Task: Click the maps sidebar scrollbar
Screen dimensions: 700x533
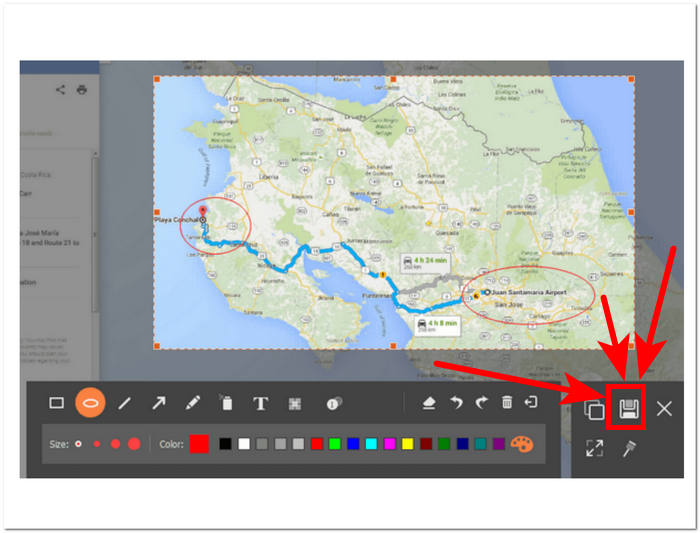Action: [95, 234]
